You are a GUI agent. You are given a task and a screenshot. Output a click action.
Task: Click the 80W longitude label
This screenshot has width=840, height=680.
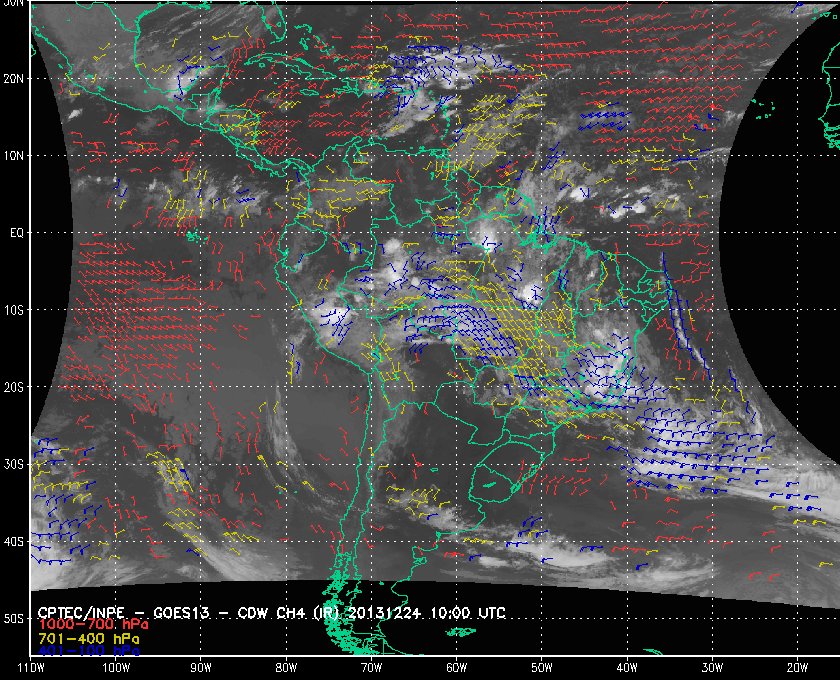pyautogui.click(x=286, y=668)
